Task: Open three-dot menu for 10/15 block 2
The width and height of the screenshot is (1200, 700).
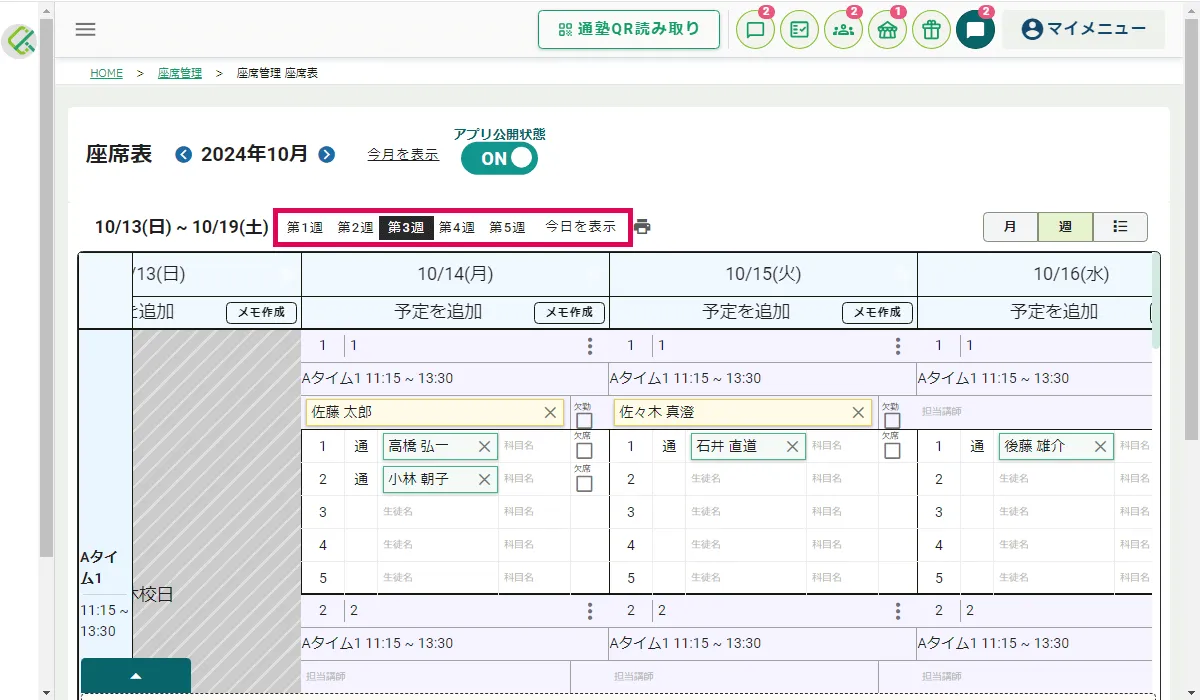Action: 898,611
